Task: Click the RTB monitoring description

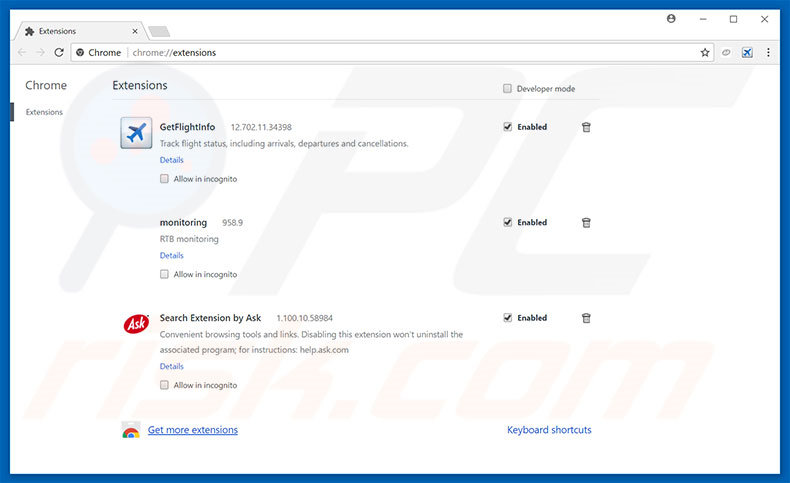Action: (189, 239)
